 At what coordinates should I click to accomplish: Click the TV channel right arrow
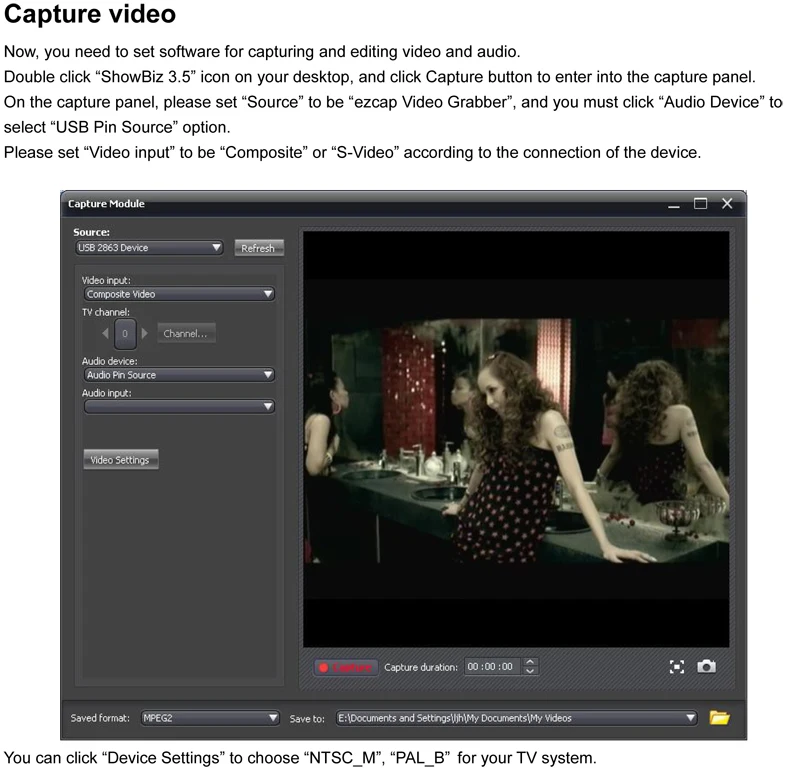pos(145,333)
